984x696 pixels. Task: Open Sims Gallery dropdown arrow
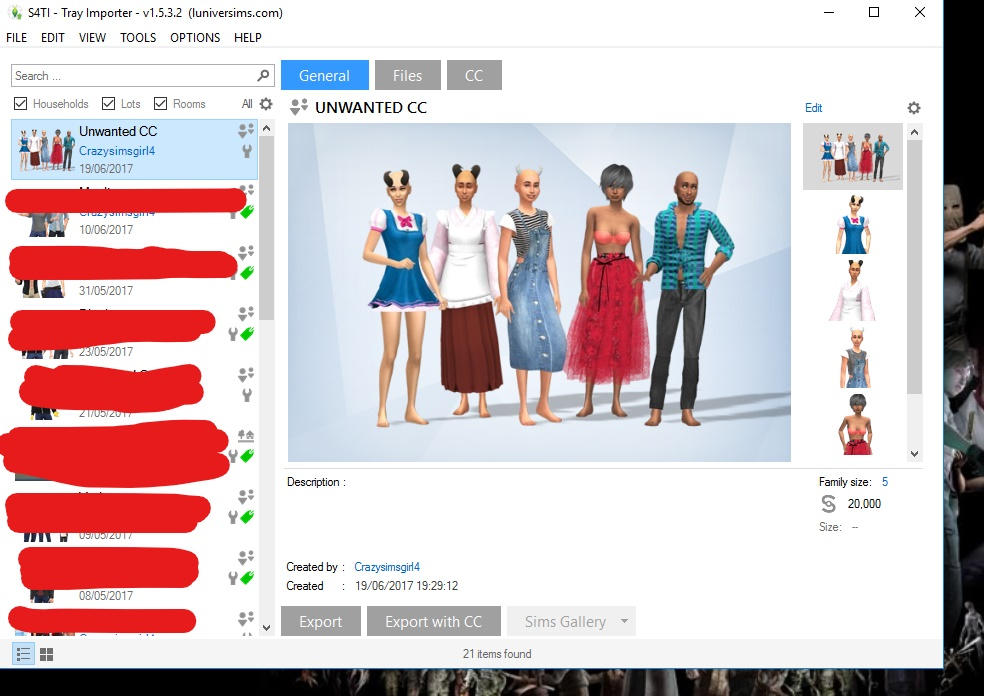[x=624, y=621]
